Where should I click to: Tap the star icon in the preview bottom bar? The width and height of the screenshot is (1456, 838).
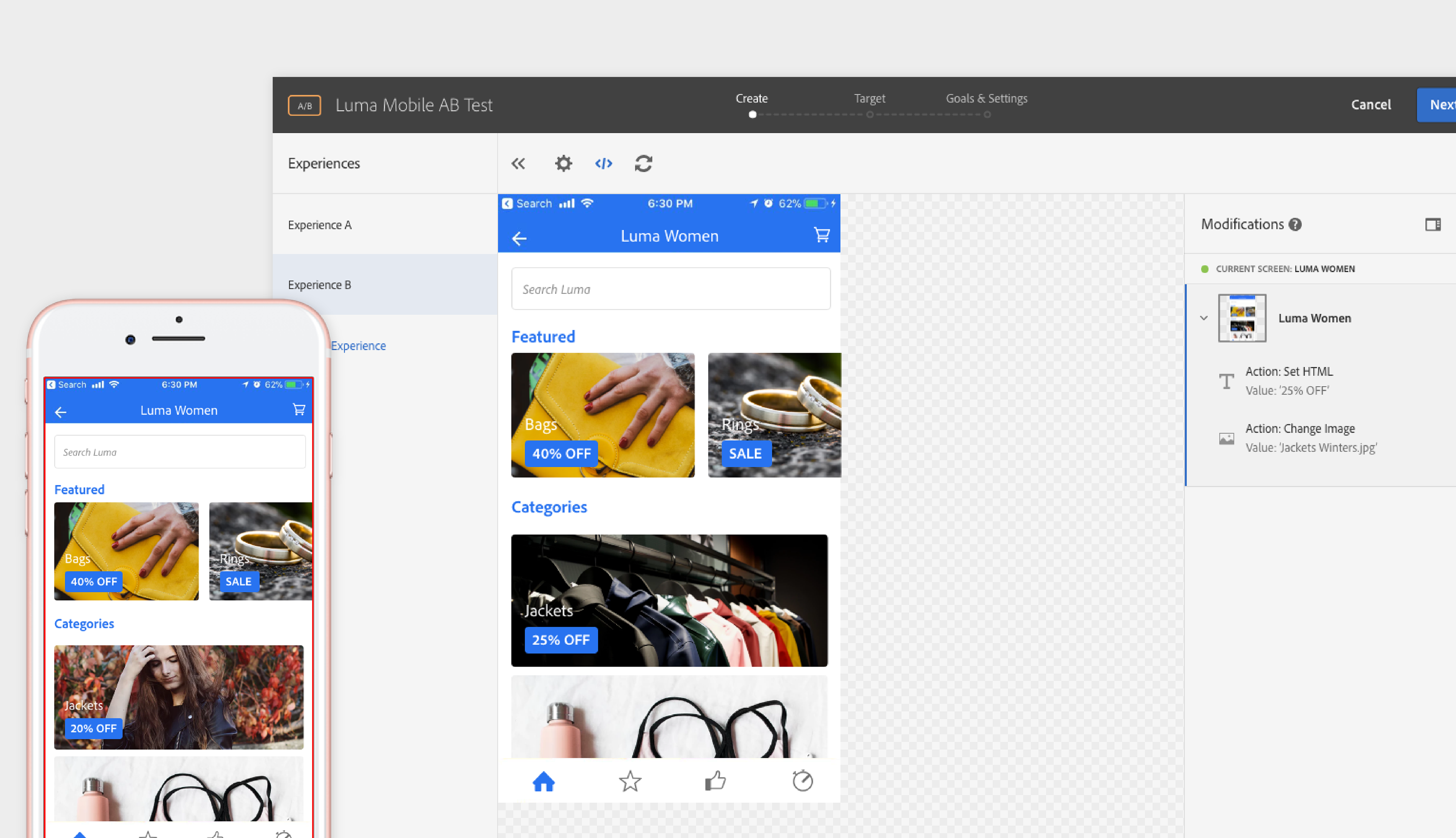[629, 782]
